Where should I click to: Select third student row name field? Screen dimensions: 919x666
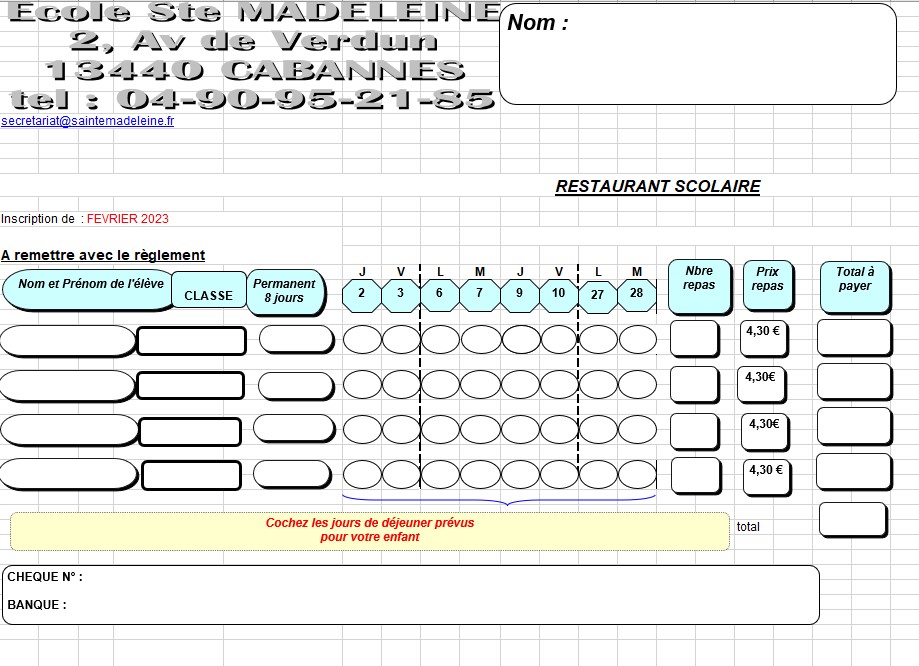(69, 430)
